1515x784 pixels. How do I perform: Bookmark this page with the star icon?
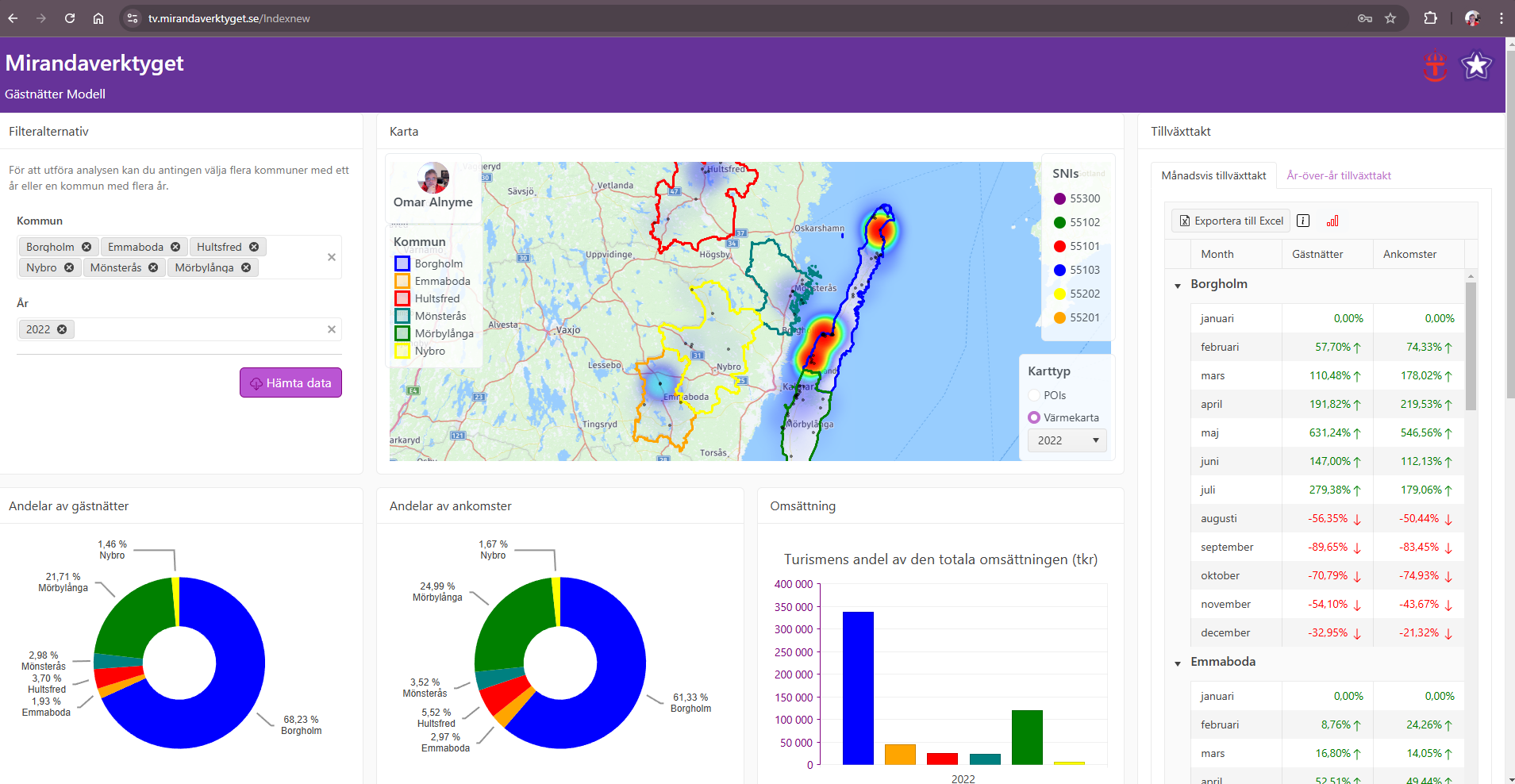point(1390,18)
